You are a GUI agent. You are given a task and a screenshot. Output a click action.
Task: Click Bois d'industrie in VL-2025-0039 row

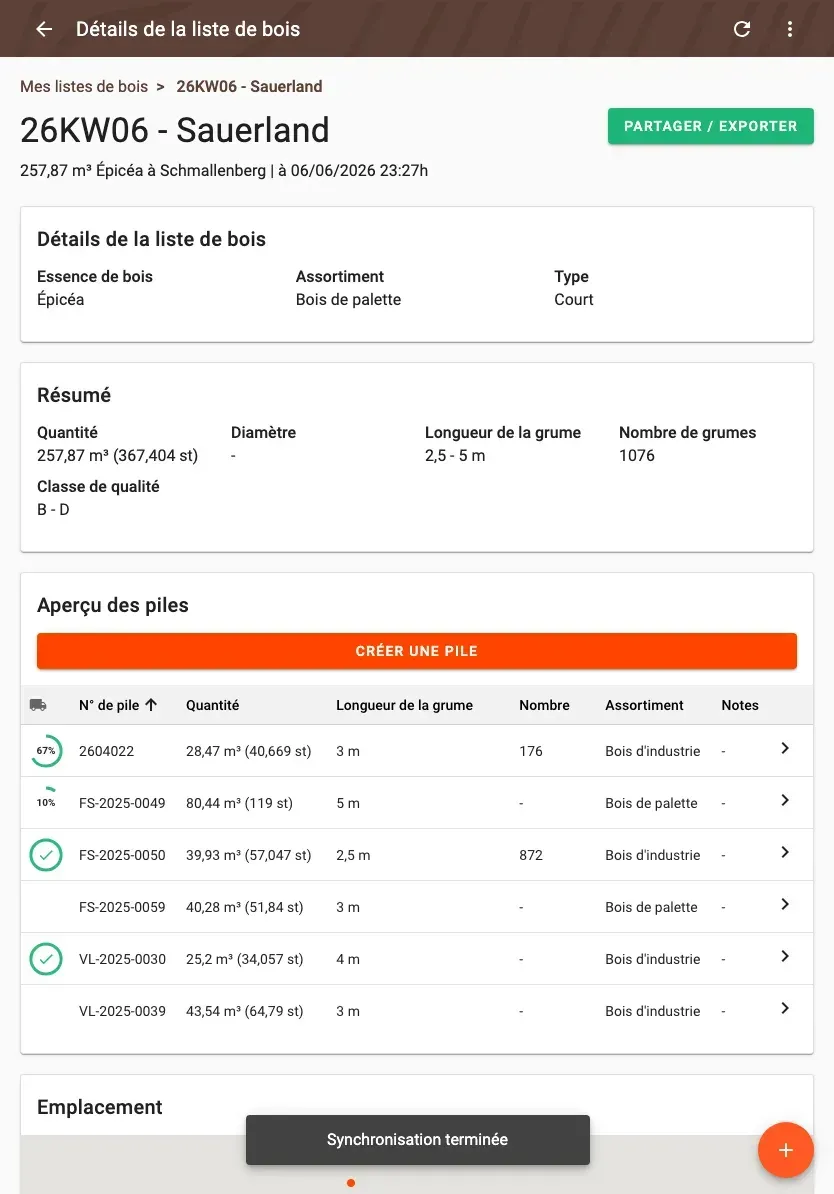coord(653,1011)
